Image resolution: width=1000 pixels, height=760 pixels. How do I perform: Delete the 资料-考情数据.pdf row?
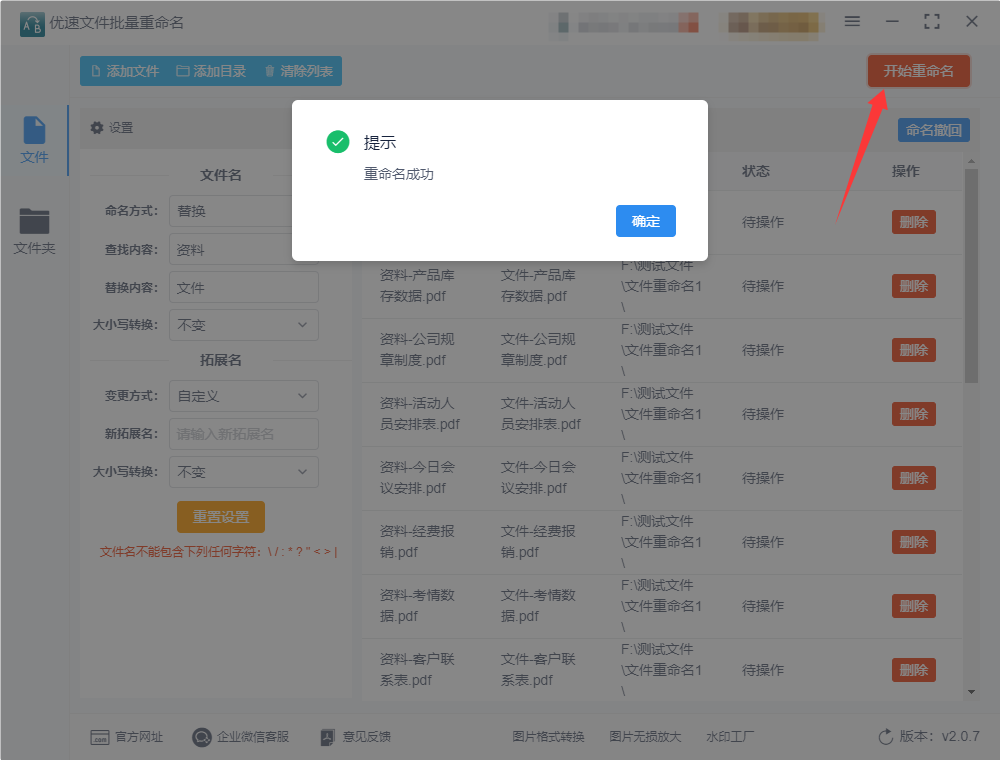point(913,606)
